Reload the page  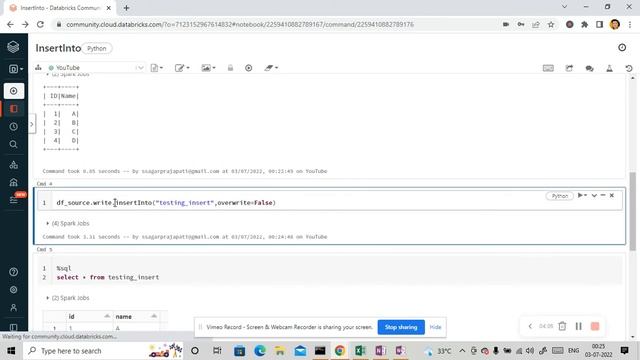[x=40, y=24]
